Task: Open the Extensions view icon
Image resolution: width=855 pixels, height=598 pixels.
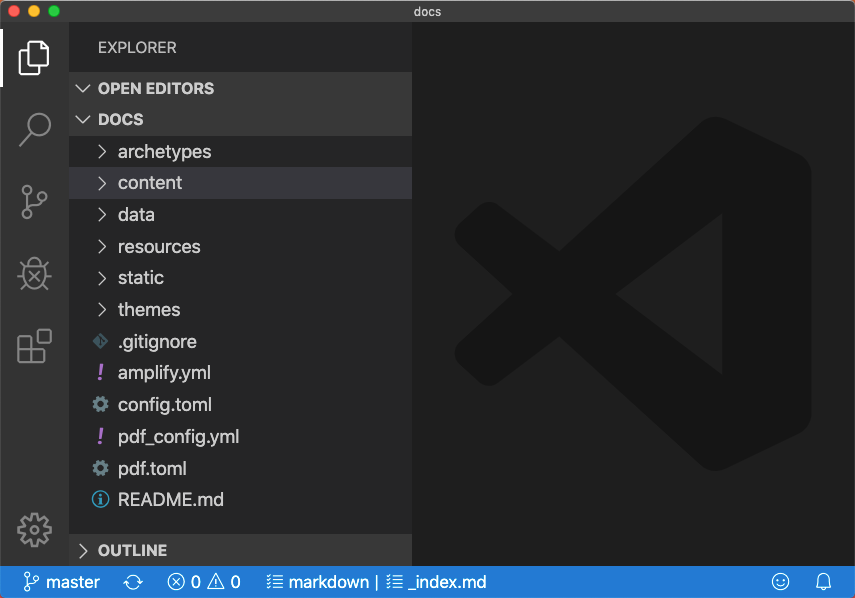Action: pyautogui.click(x=34, y=346)
